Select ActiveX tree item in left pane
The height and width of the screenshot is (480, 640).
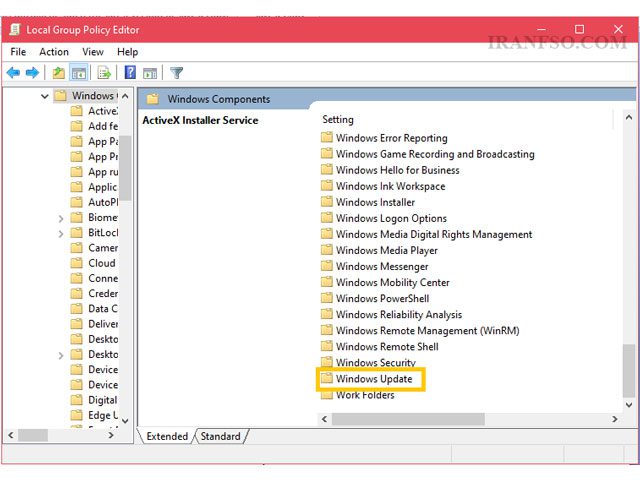point(95,111)
